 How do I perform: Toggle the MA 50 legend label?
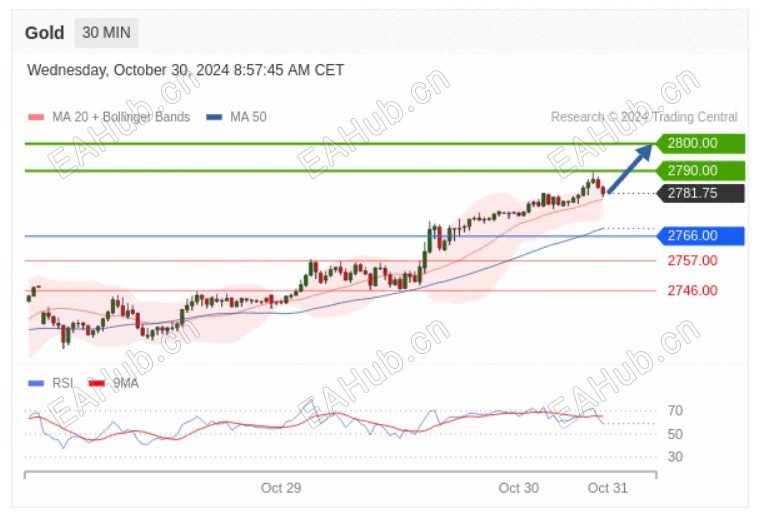248,117
